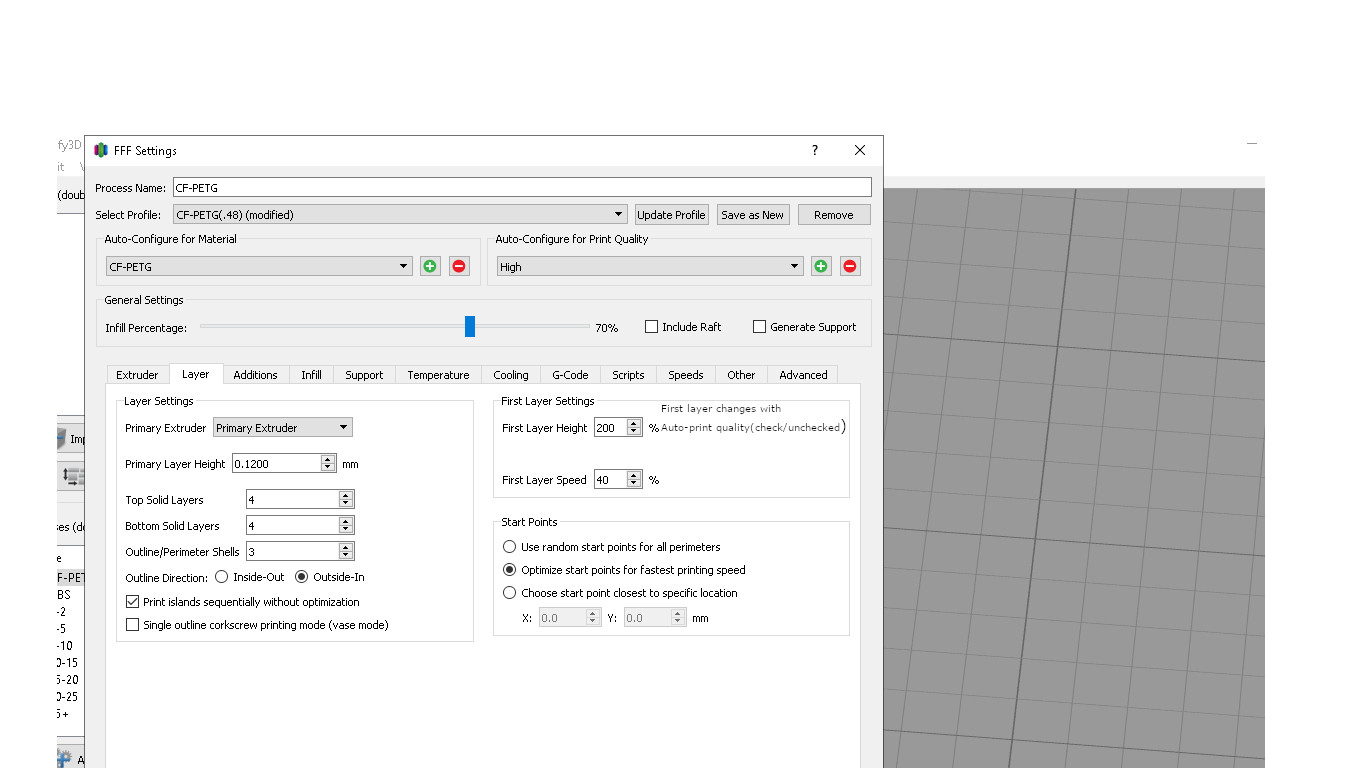
Task: Click the help question mark in title bar
Action: [815, 150]
